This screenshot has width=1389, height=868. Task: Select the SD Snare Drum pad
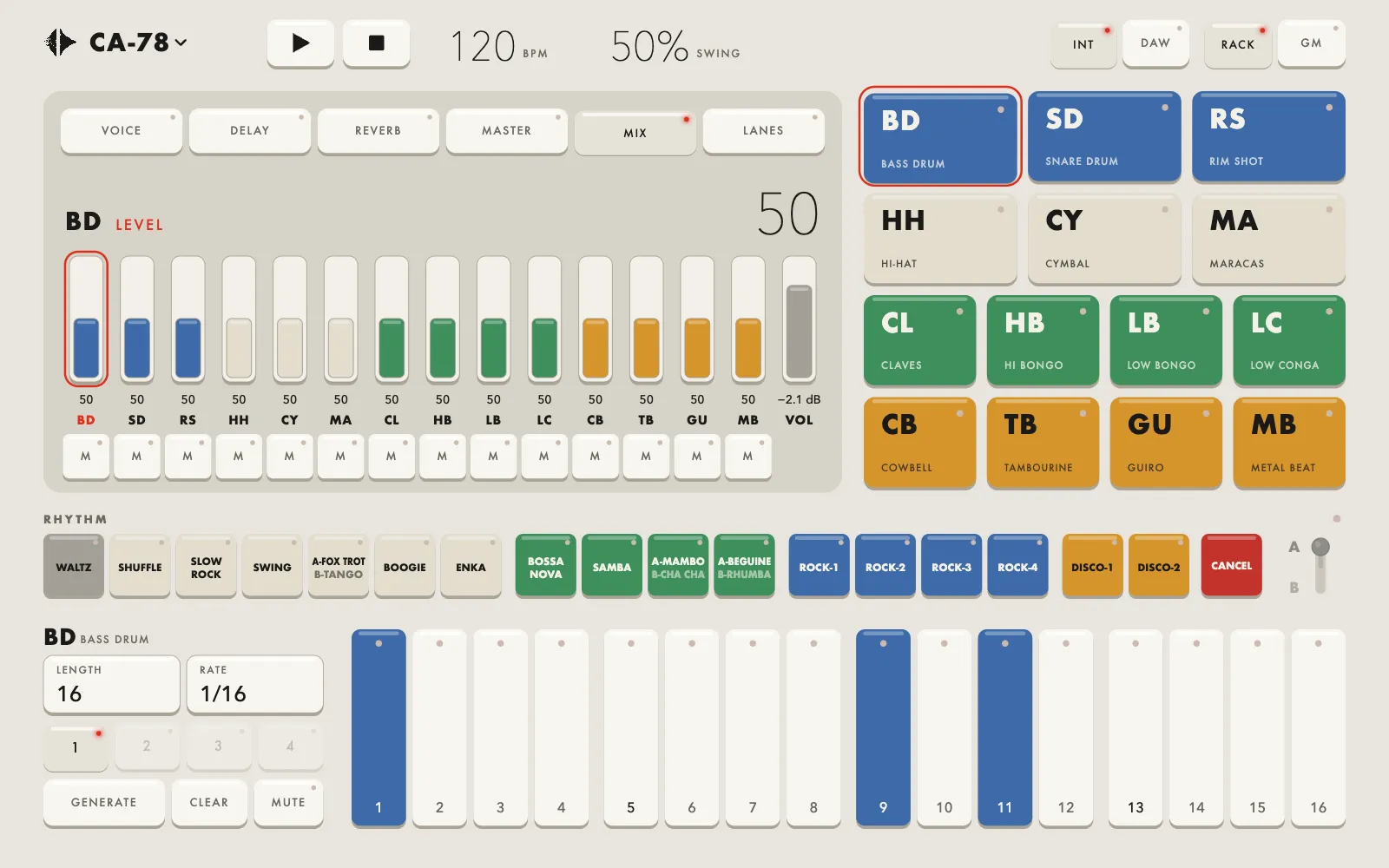coord(1104,136)
